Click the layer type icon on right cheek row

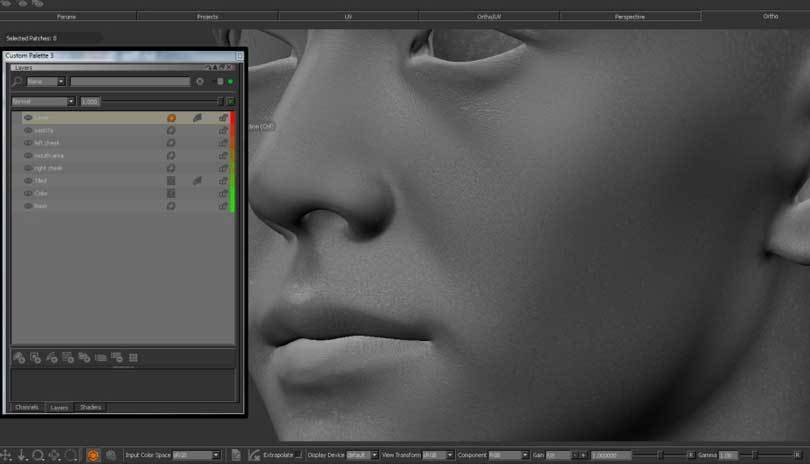tap(171, 168)
